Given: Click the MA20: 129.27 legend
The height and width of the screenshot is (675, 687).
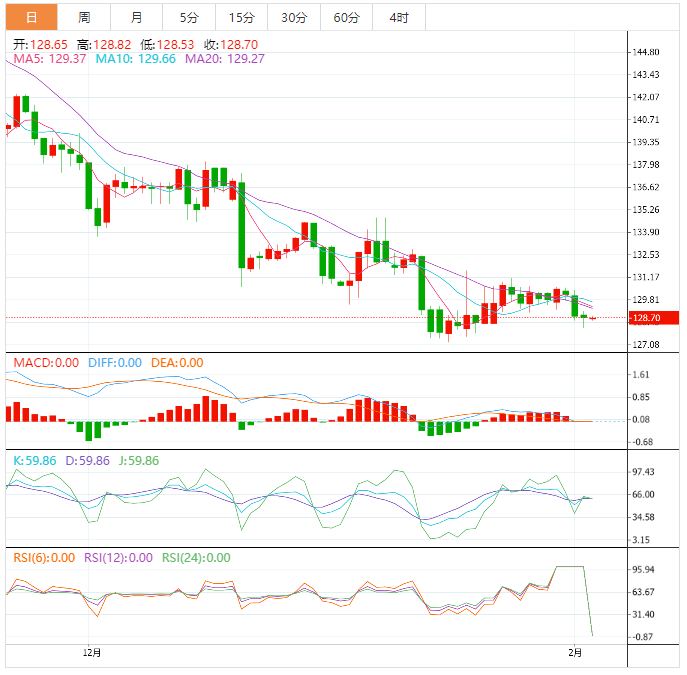Looking at the screenshot, I should [225, 59].
